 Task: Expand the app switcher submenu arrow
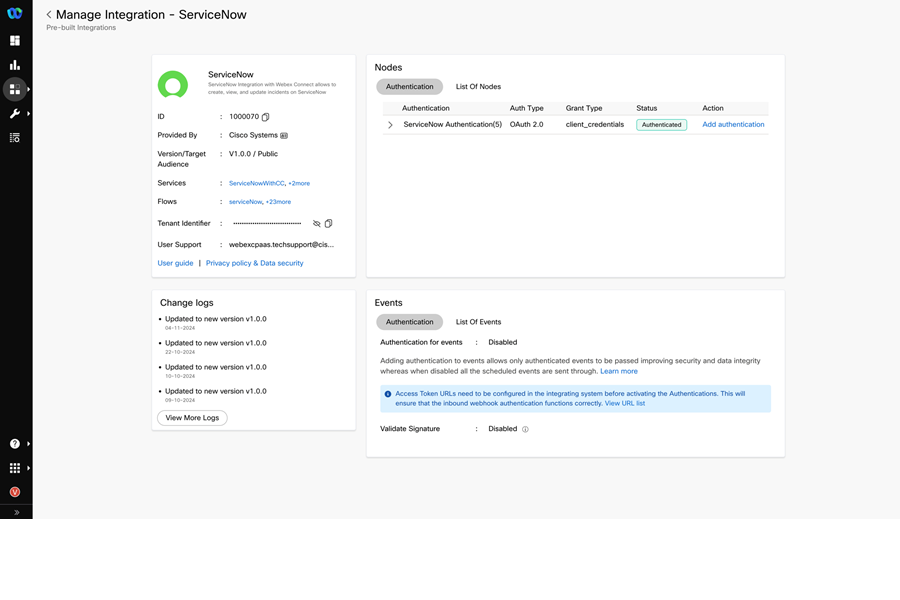point(29,468)
